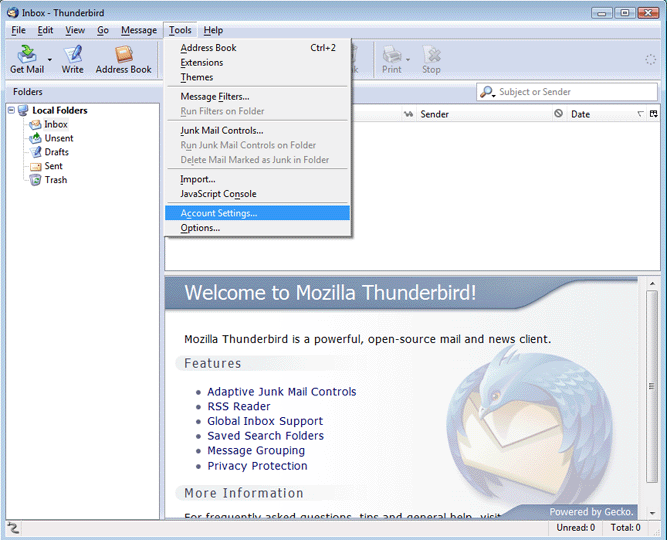
Task: Select the Unsent folder
Action: [59, 138]
